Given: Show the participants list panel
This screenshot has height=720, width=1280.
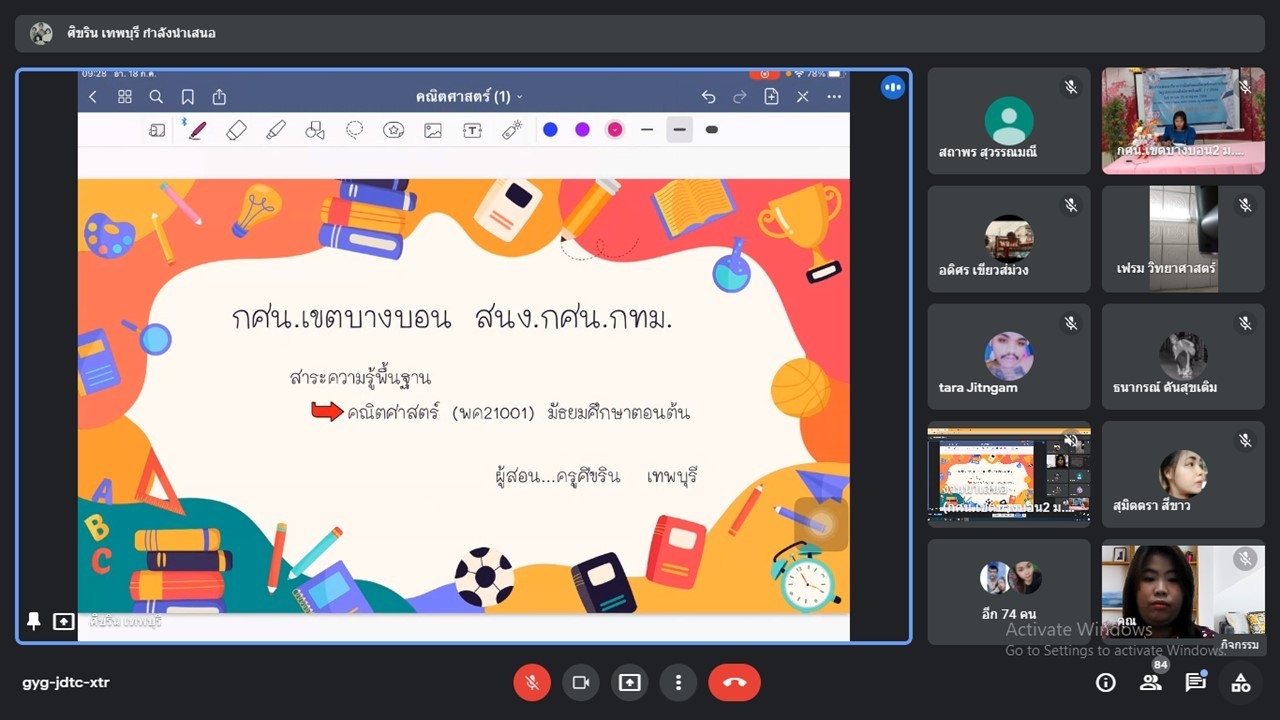Looking at the screenshot, I should pos(1150,682).
